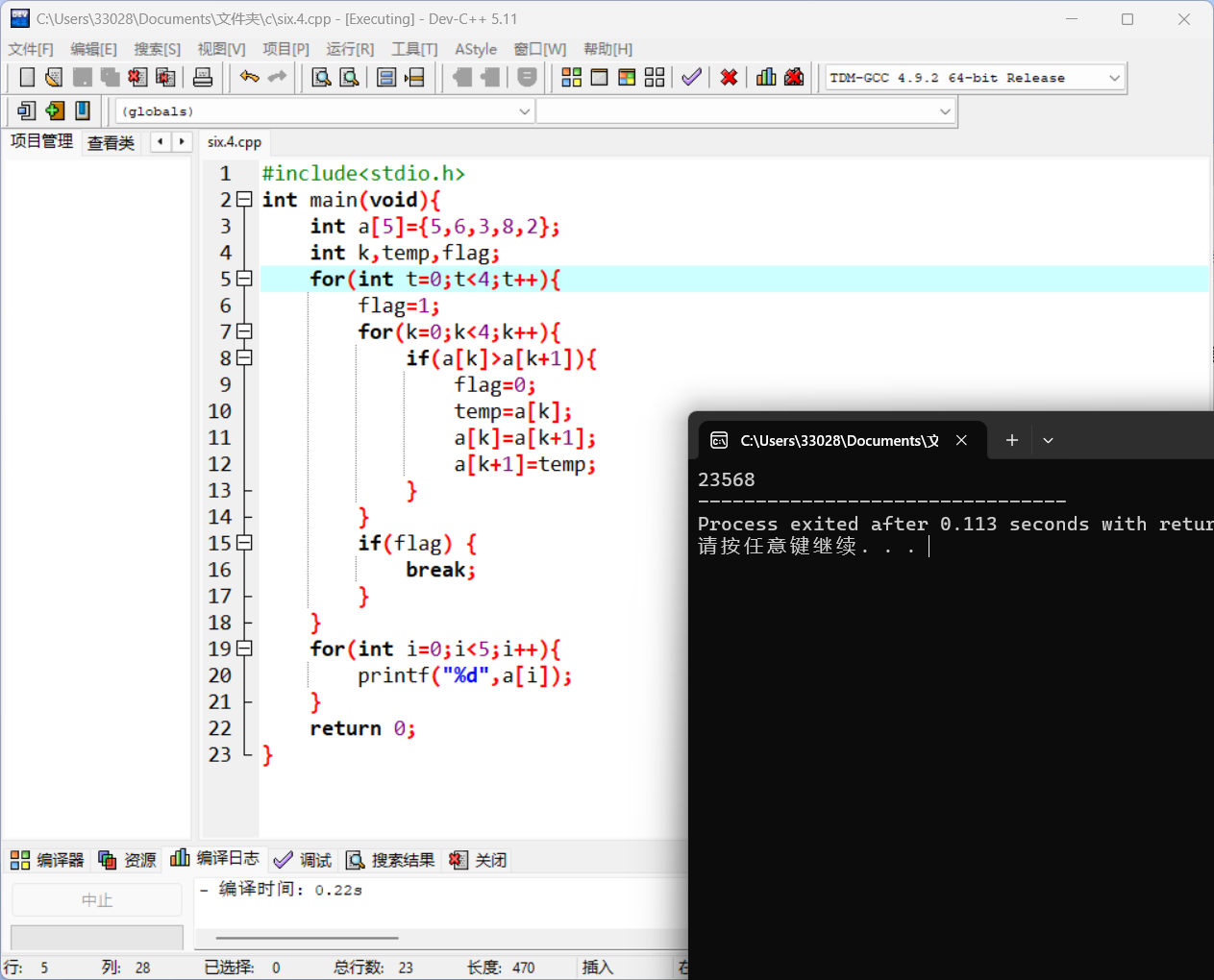Open the console window tab dropdown chevron
This screenshot has width=1214, height=980.
pyautogui.click(x=1048, y=440)
